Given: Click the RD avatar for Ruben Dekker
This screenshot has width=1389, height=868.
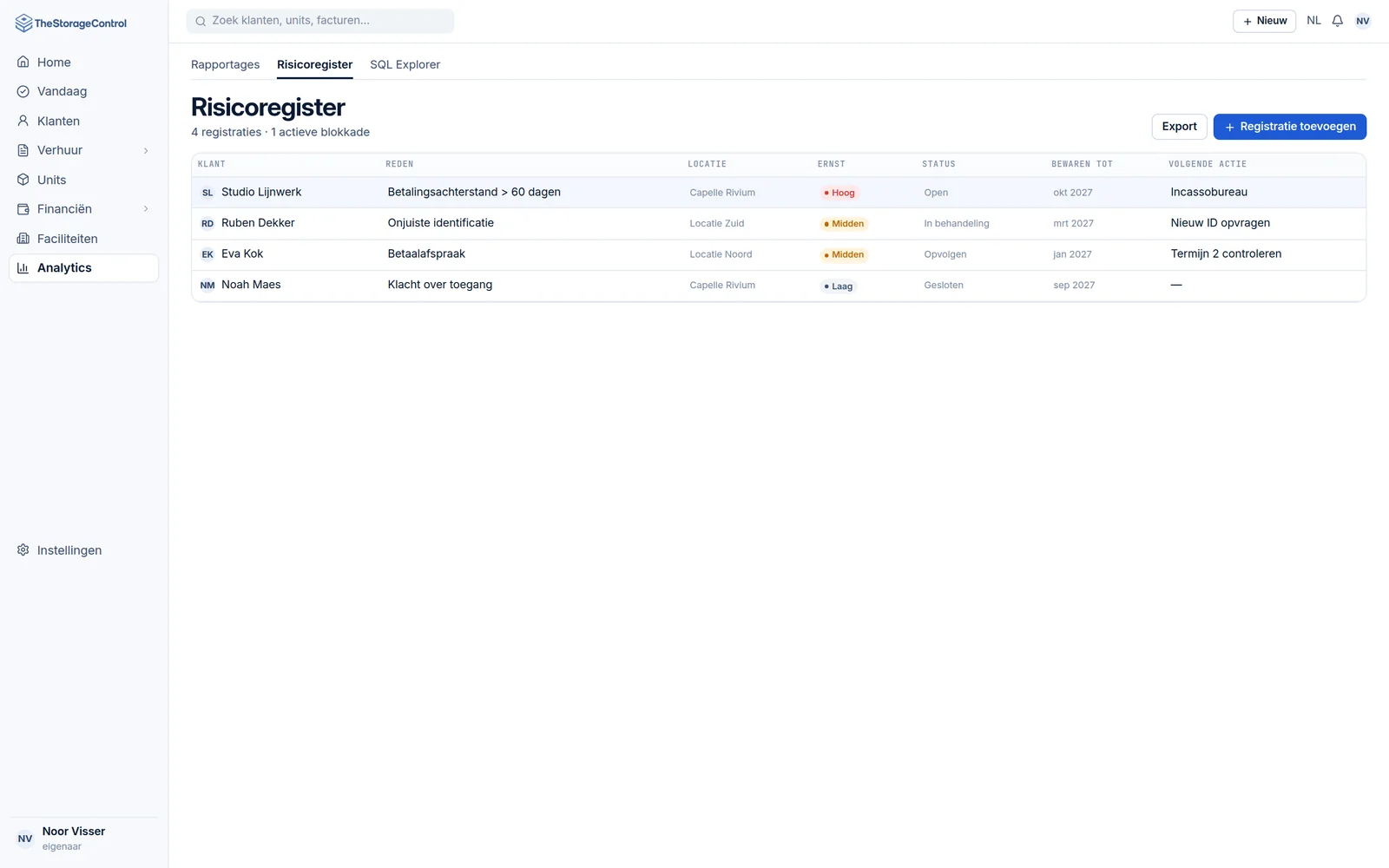Looking at the screenshot, I should coord(207,223).
